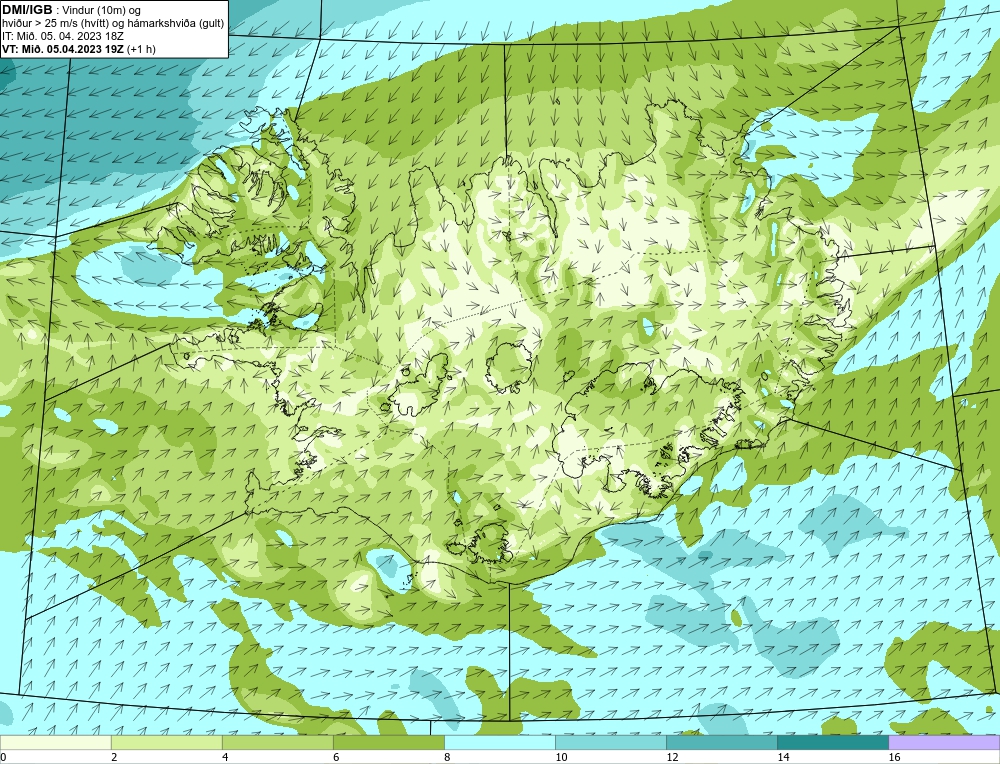
Task: Click the 0–2 m/s palest legend swatch
Action: coord(55,742)
